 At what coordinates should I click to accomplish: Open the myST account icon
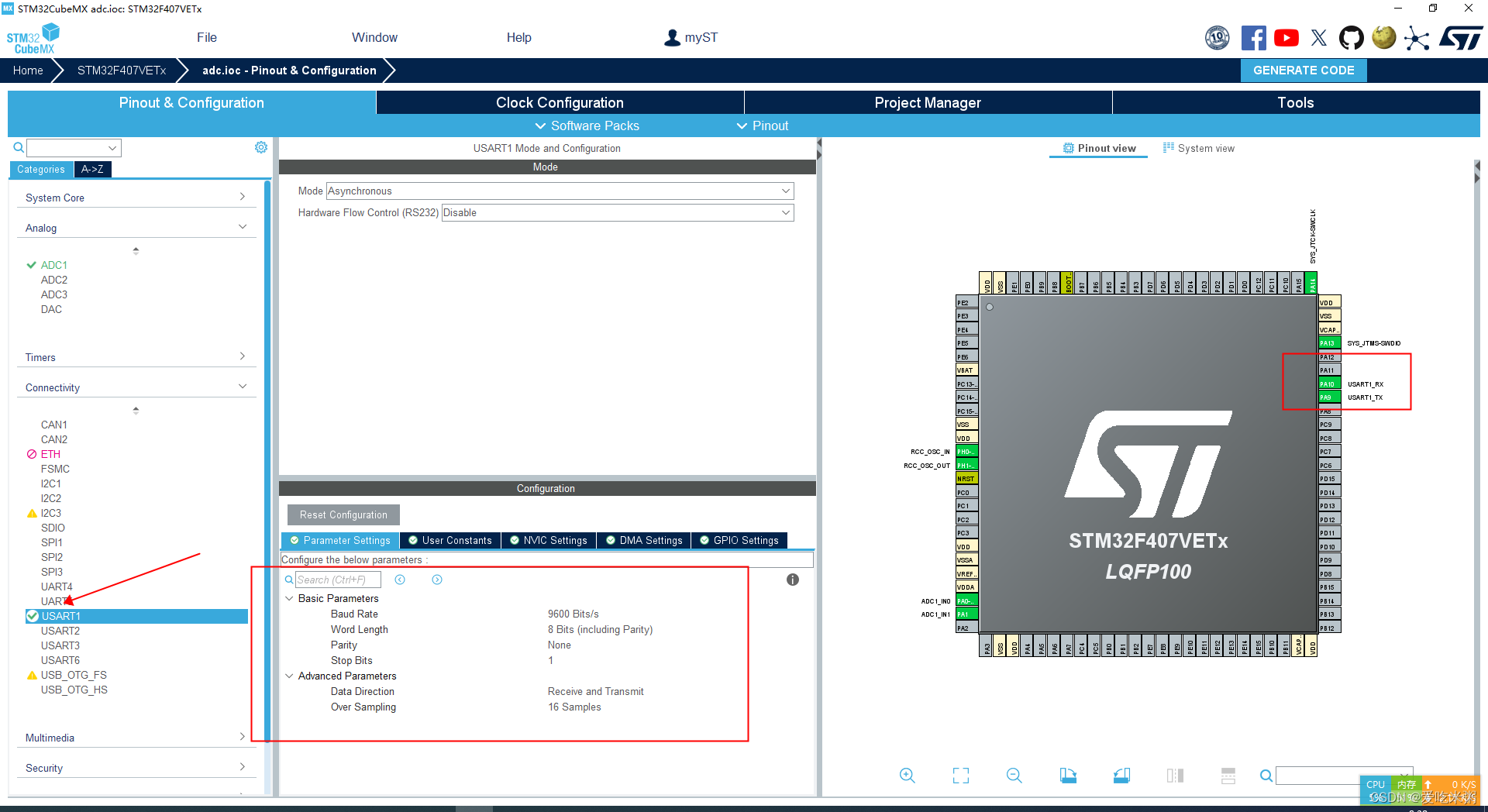coord(672,37)
